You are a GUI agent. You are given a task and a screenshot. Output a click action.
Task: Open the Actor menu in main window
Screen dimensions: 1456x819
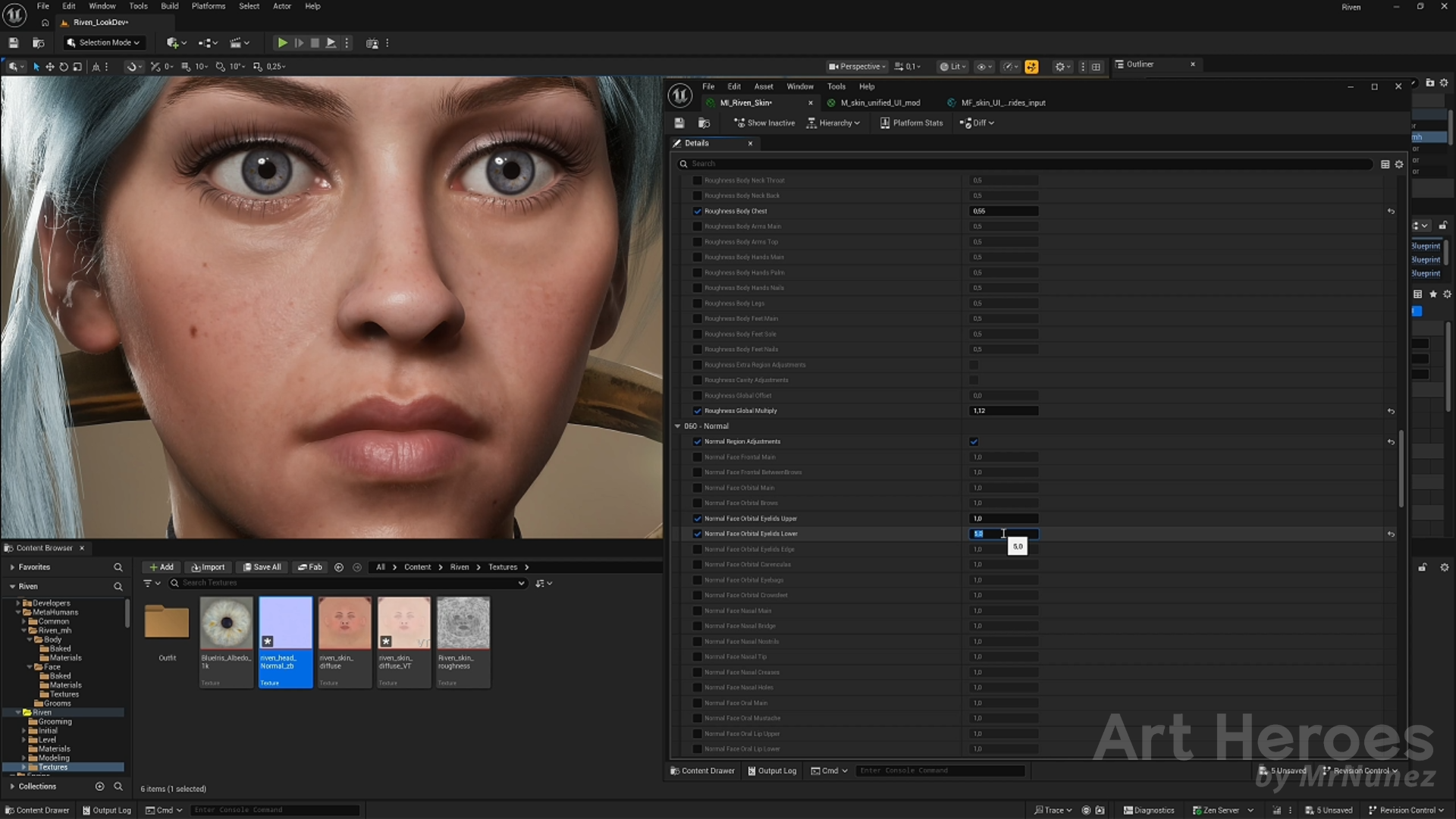click(282, 6)
